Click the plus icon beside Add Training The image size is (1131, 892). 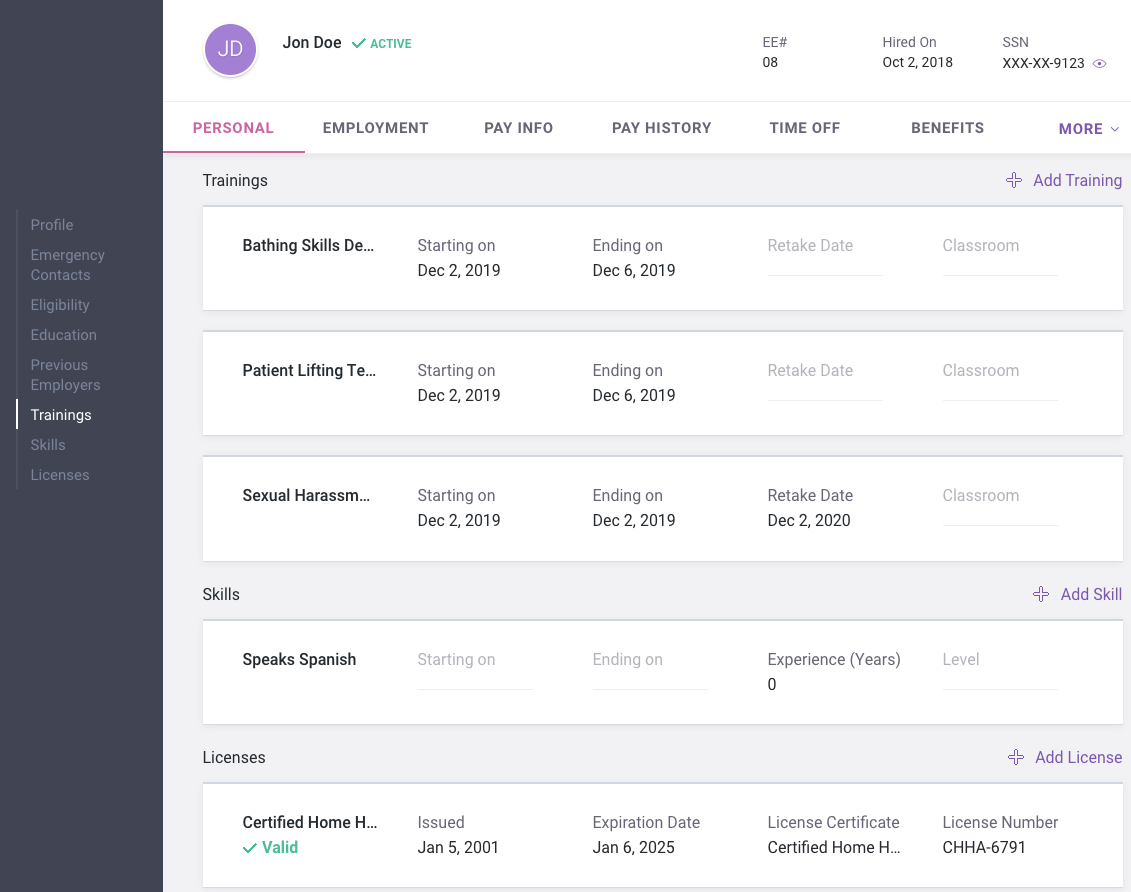[1014, 180]
